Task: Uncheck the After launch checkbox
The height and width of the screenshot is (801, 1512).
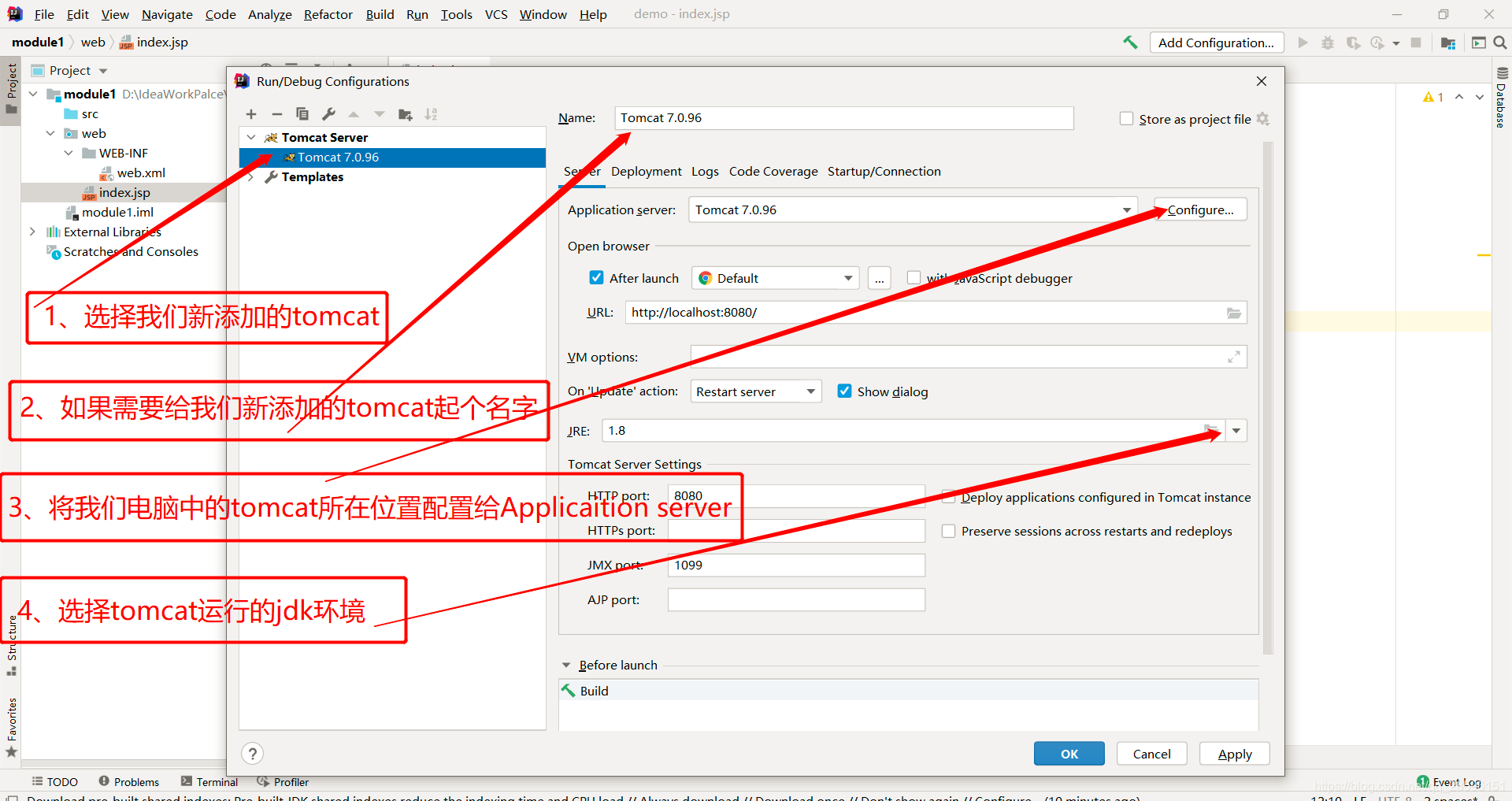Action: click(596, 278)
